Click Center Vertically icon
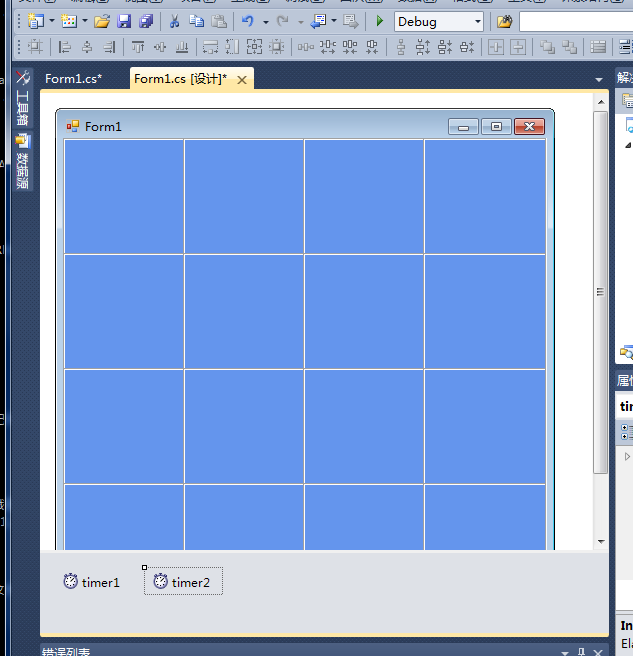 click(x=518, y=47)
